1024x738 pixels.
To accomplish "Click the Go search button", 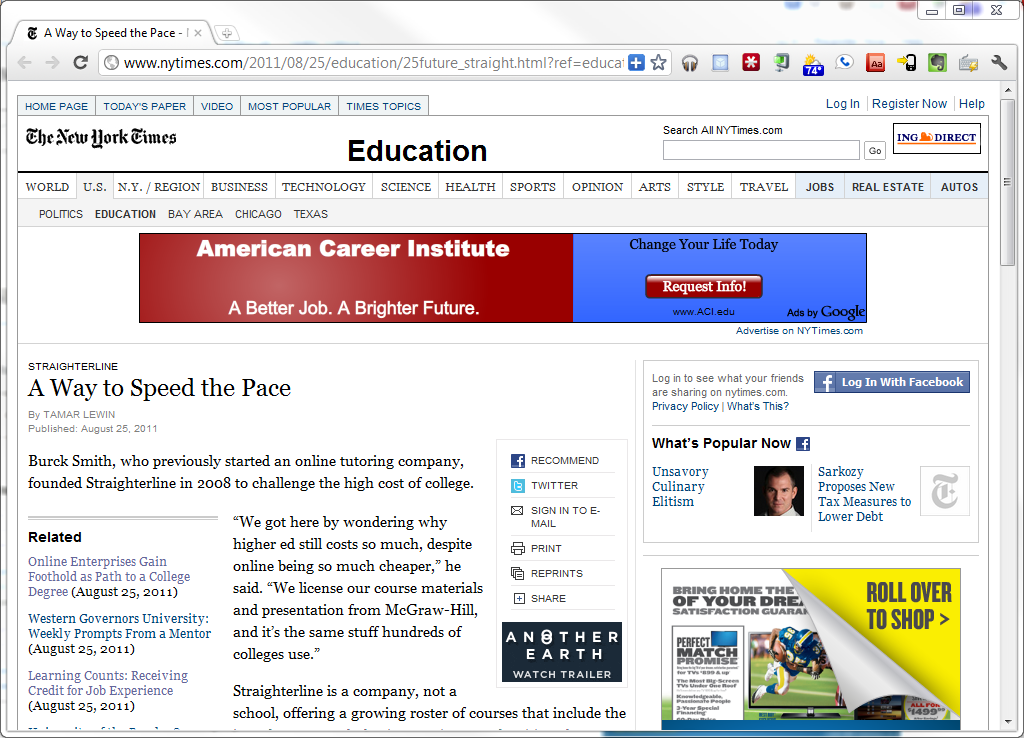I will click(x=874, y=151).
